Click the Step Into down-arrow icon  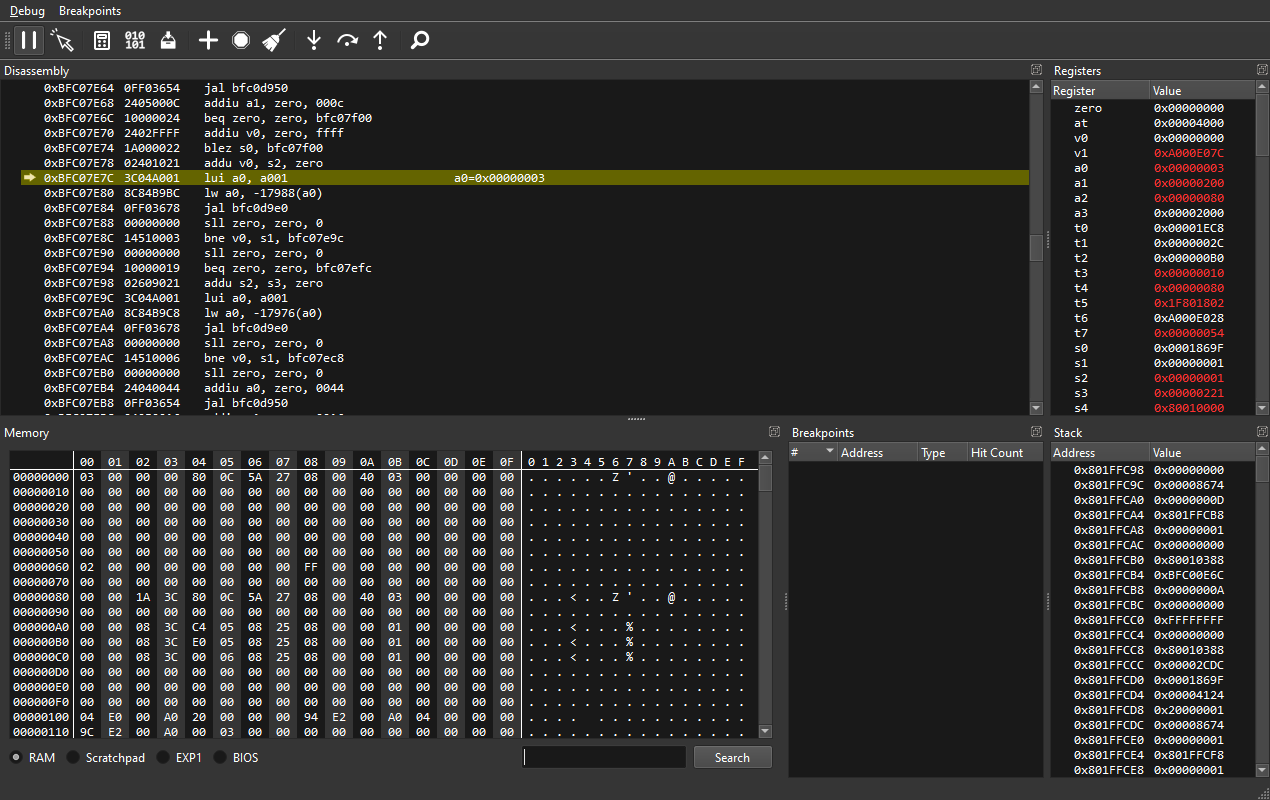[x=314, y=40]
